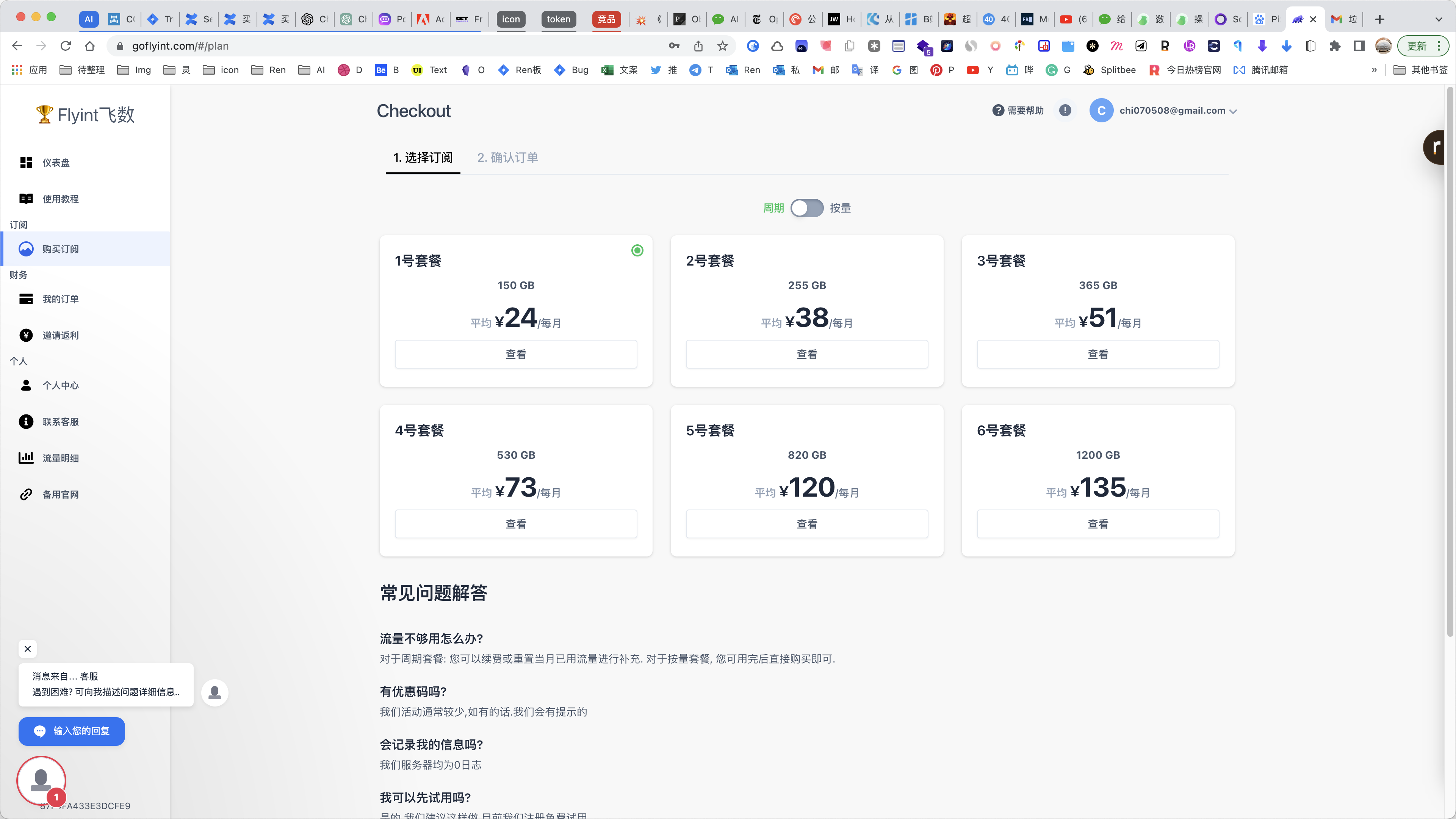This screenshot has width=1456, height=819.
Task: Click the 我的订单 card icon
Action: click(x=26, y=299)
